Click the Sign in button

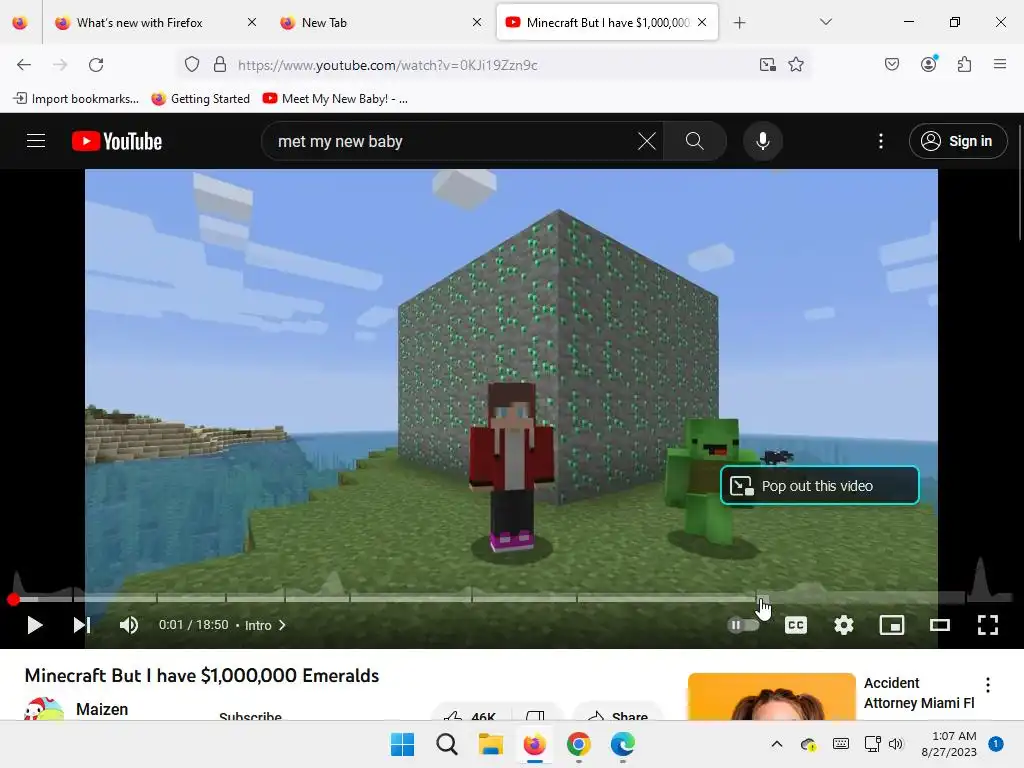point(957,141)
